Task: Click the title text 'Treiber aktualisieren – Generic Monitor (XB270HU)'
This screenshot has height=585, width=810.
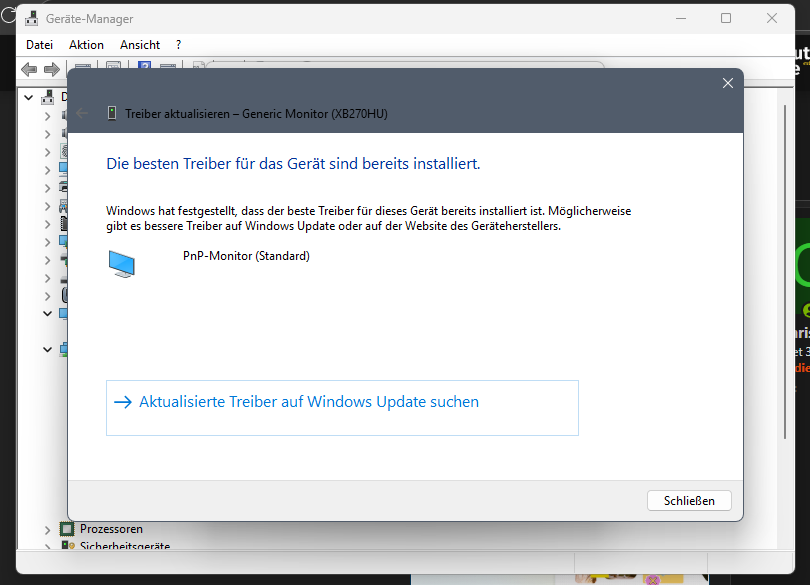Action: tap(256, 114)
